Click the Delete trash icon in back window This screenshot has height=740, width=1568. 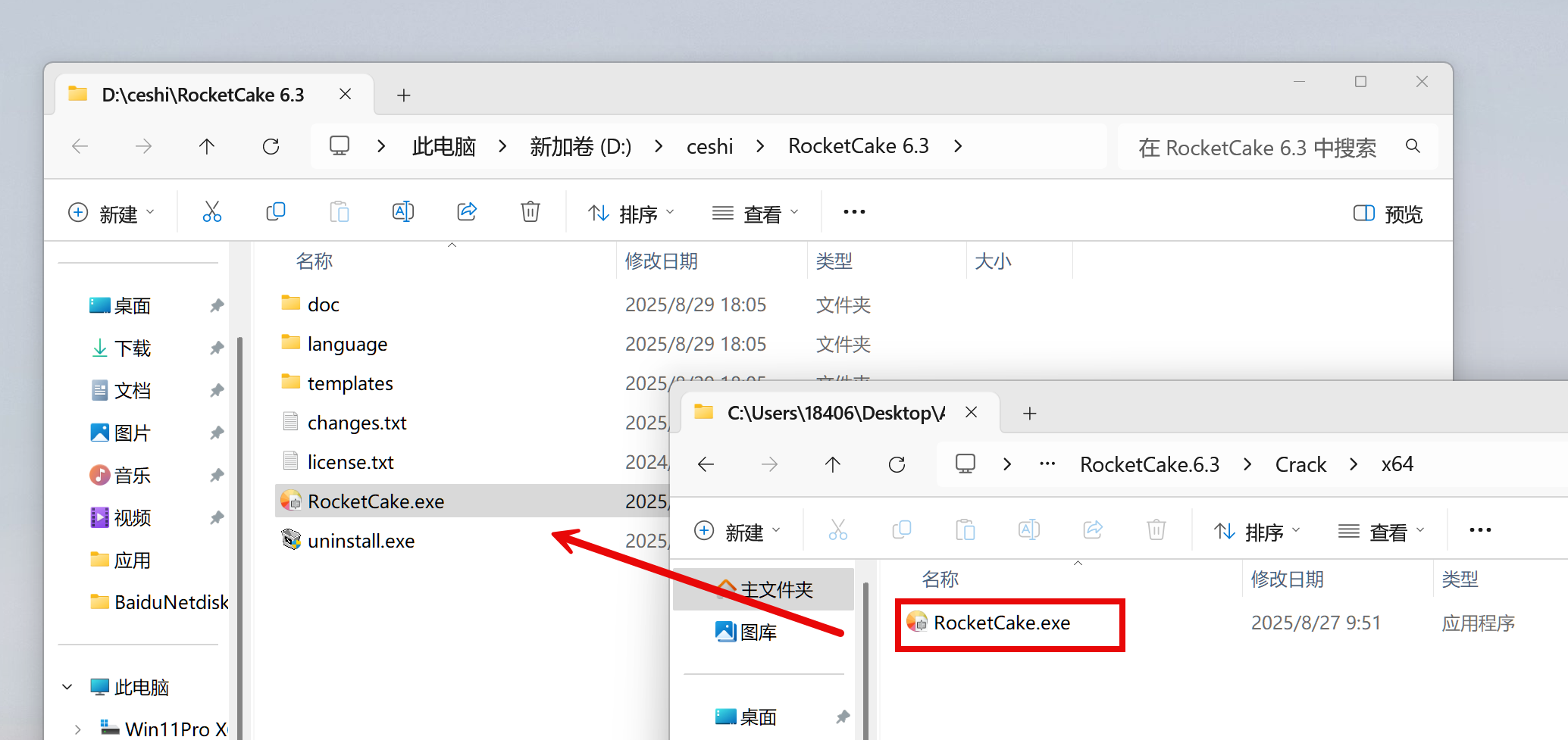(530, 212)
